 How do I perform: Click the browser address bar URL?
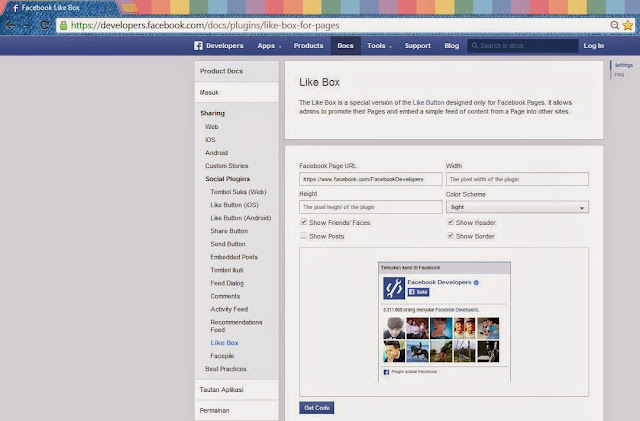pos(205,25)
